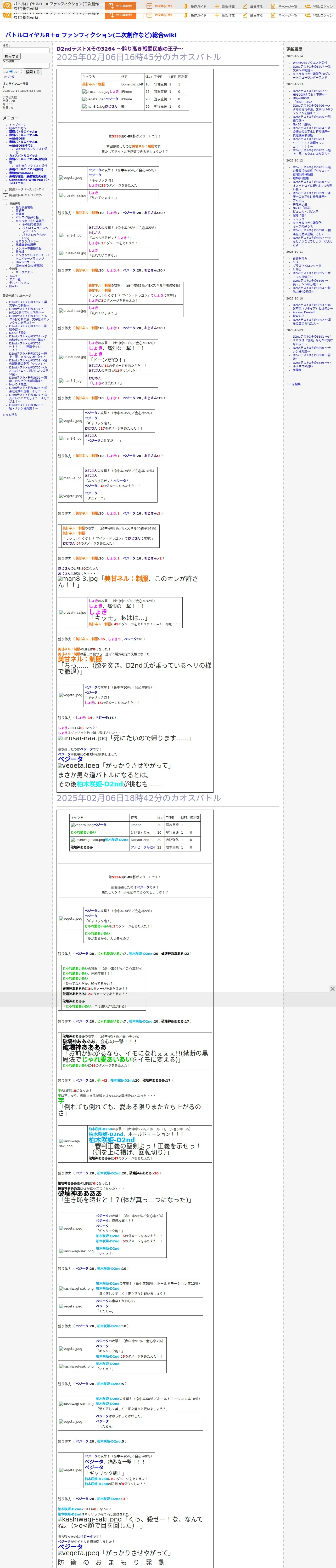
Task: Click the タグ検索 text input field
Action: click(26, 66)
